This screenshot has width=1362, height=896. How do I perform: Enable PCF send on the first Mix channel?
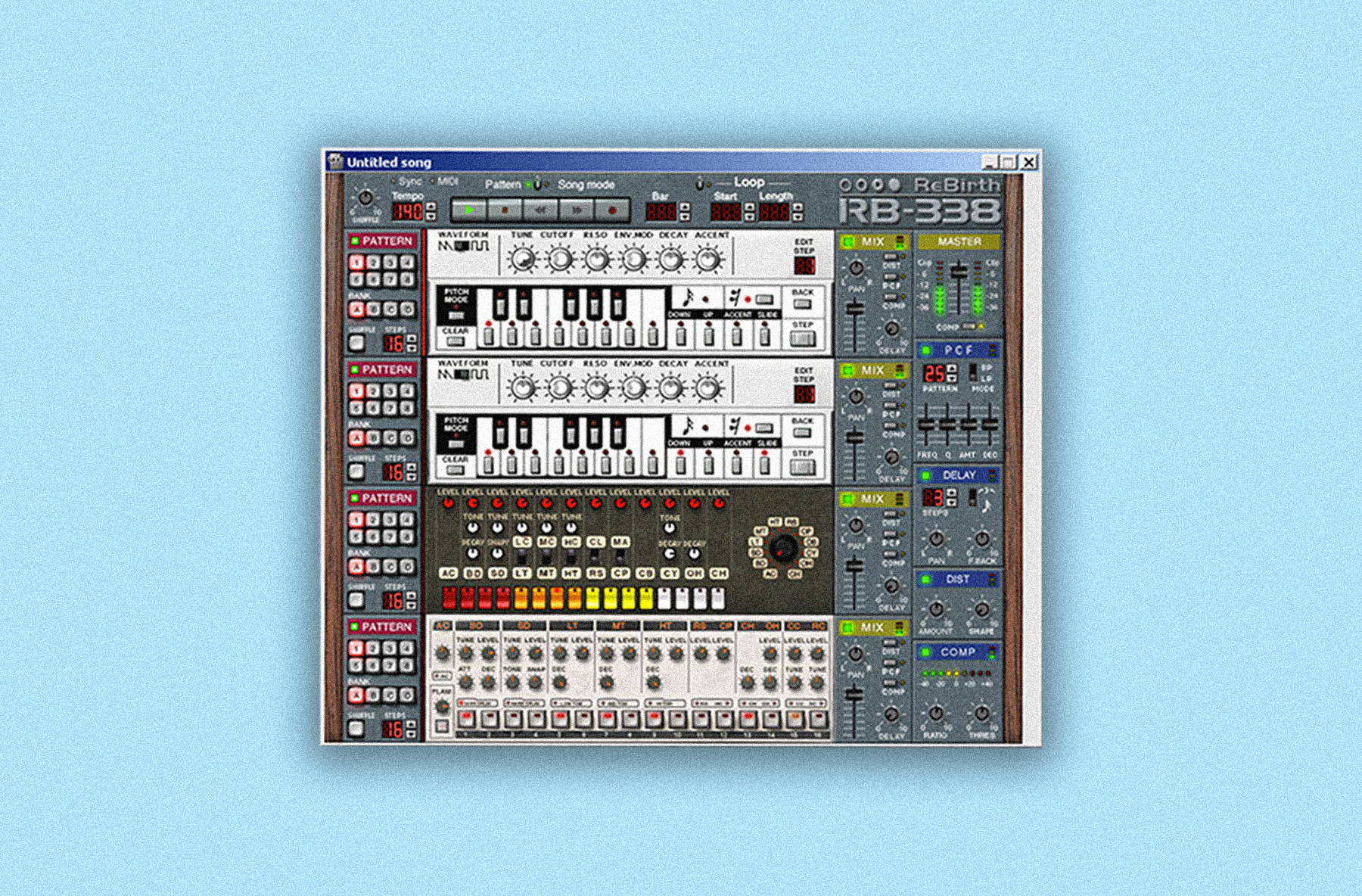pos(891,278)
